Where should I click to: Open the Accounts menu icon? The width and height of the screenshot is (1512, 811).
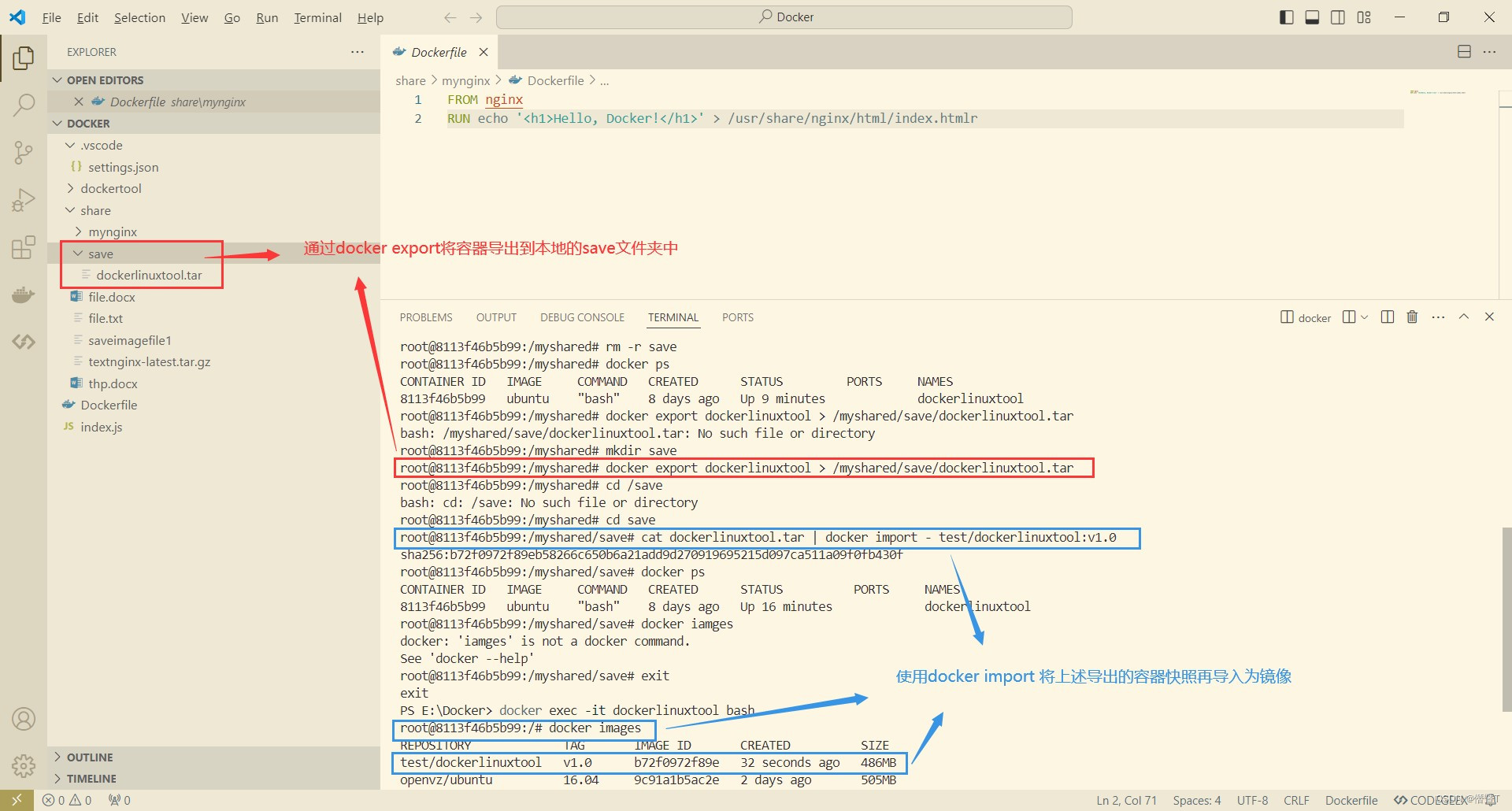pos(24,719)
